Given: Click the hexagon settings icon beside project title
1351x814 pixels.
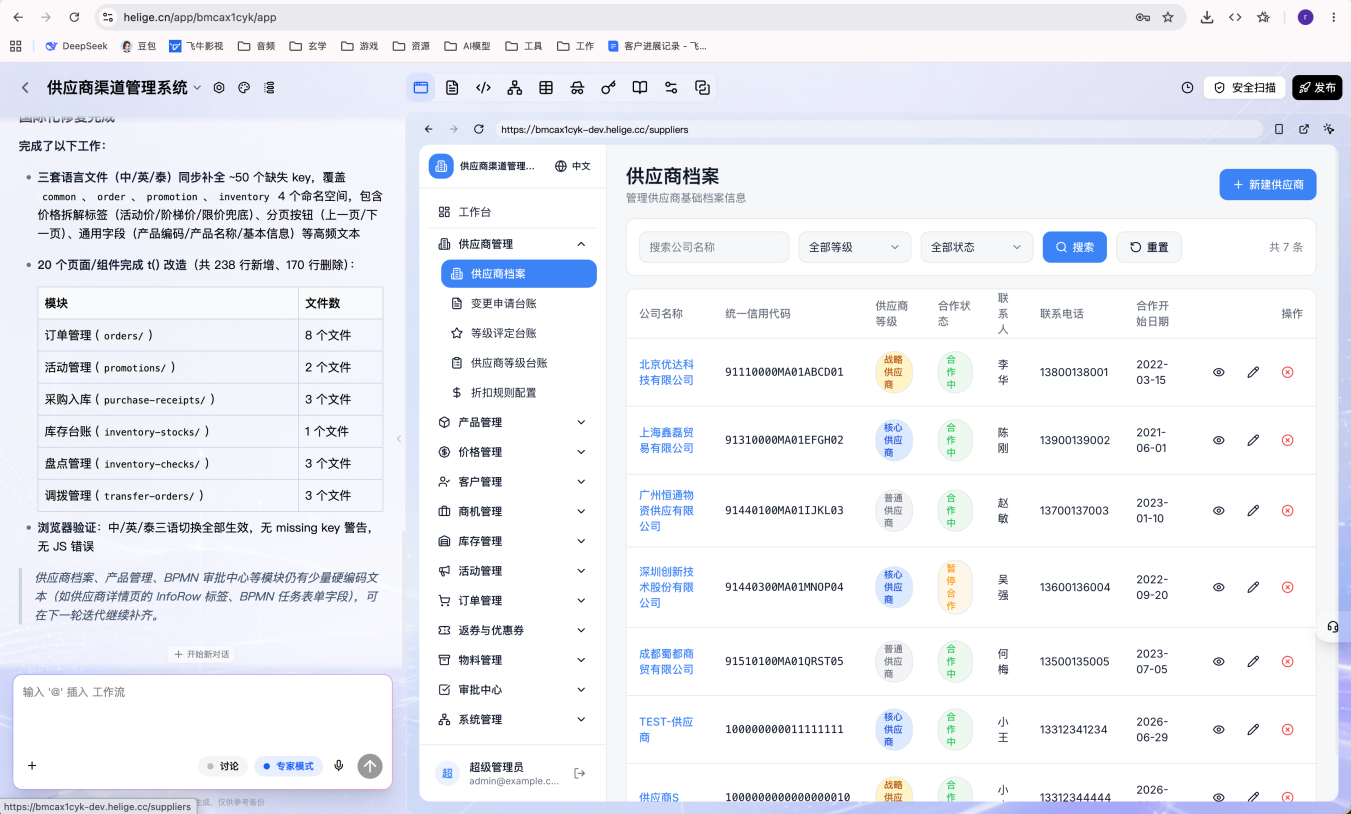Looking at the screenshot, I should pyautogui.click(x=219, y=88).
